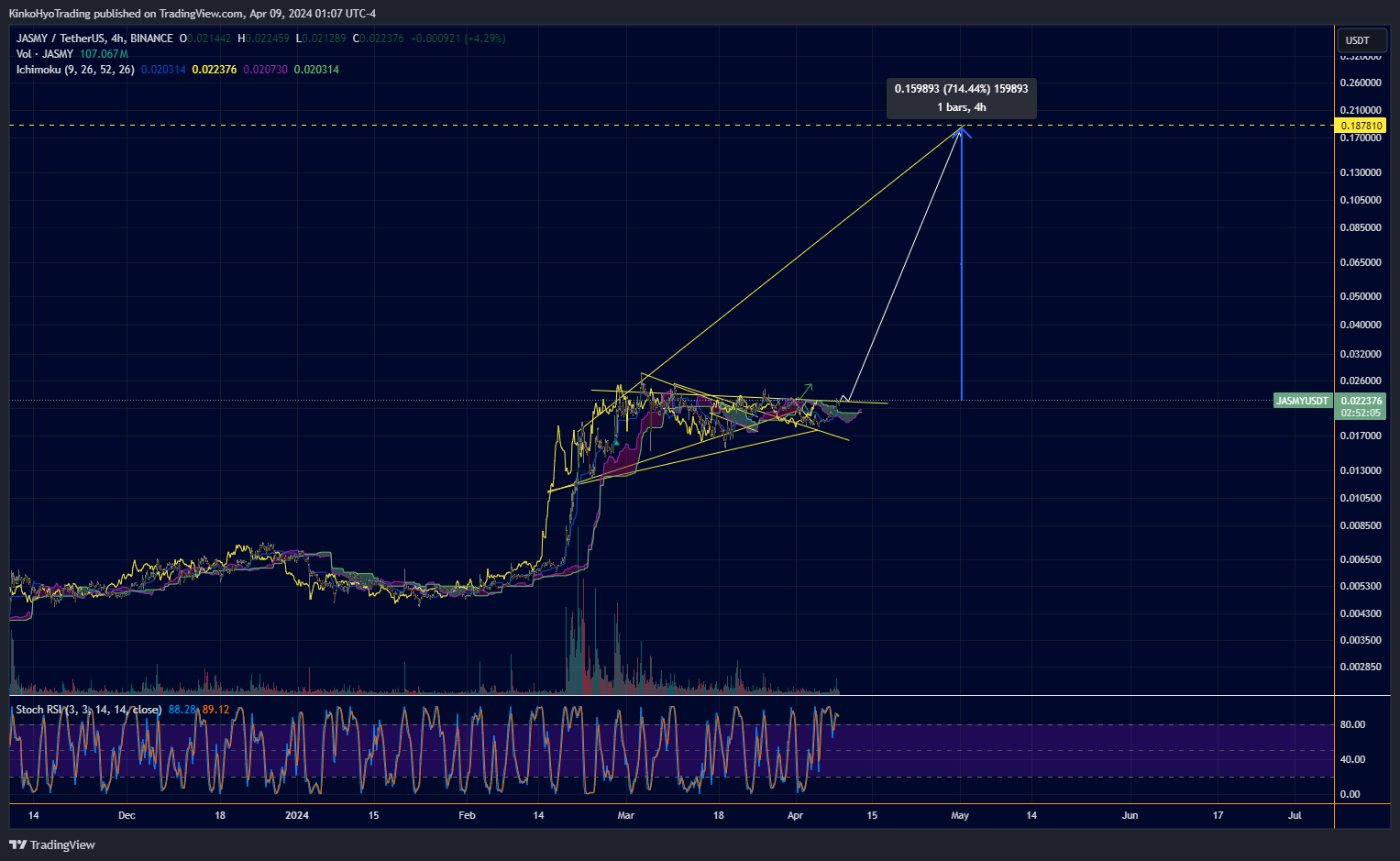Click the yellow 0.187810 price label
The width and height of the screenshot is (1400, 861).
[1361, 126]
